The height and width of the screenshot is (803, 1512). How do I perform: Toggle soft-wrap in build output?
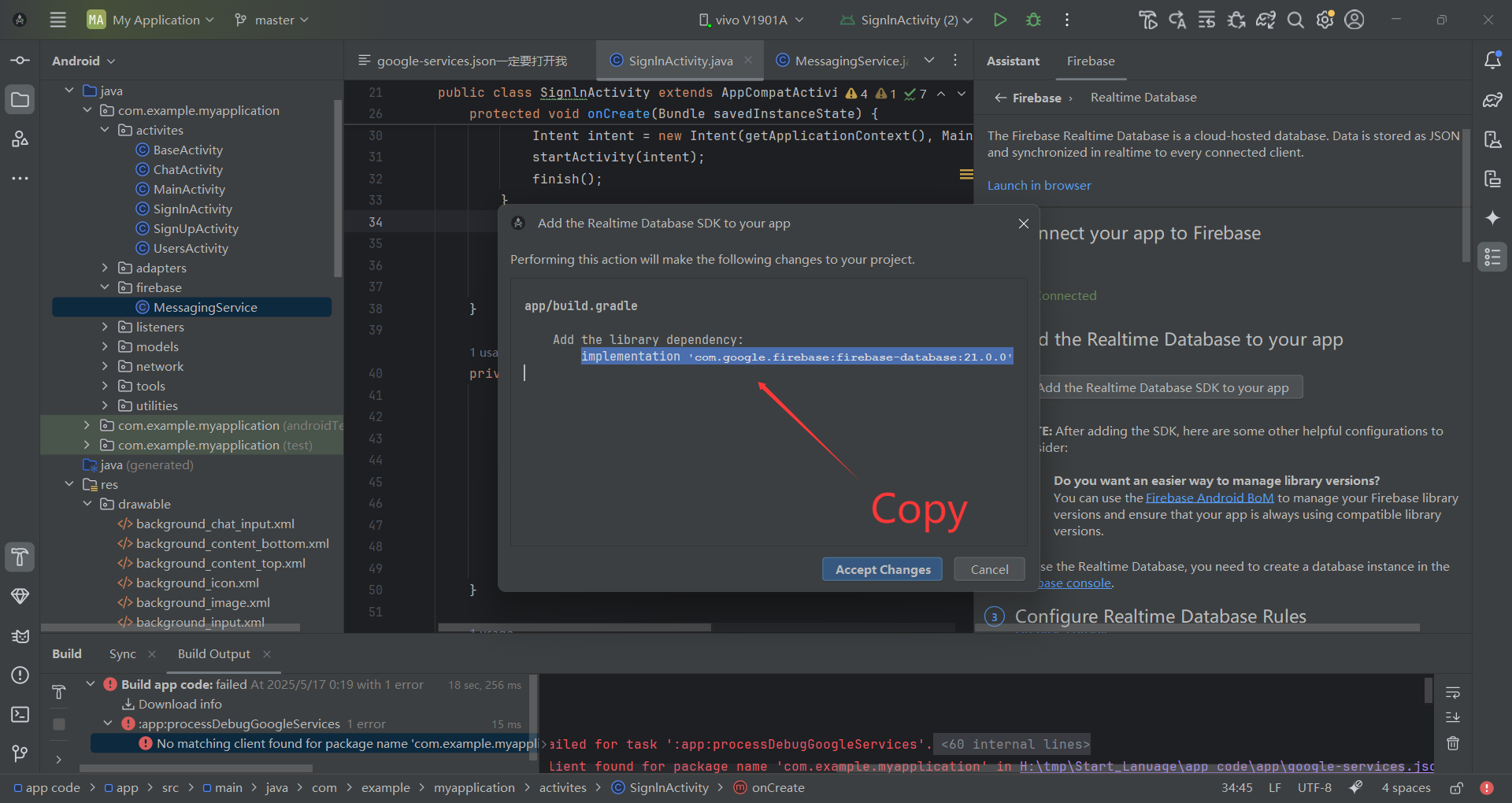tap(1453, 693)
